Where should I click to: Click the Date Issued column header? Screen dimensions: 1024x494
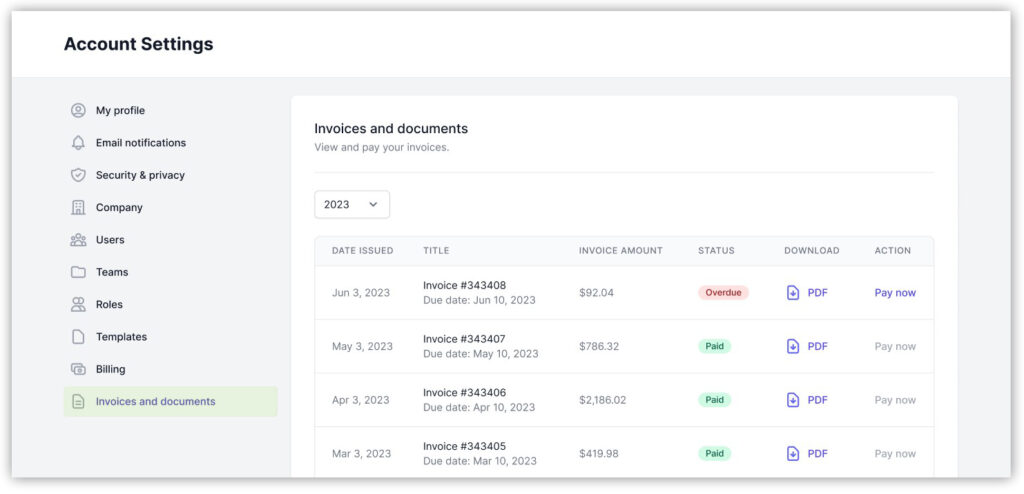pos(362,251)
